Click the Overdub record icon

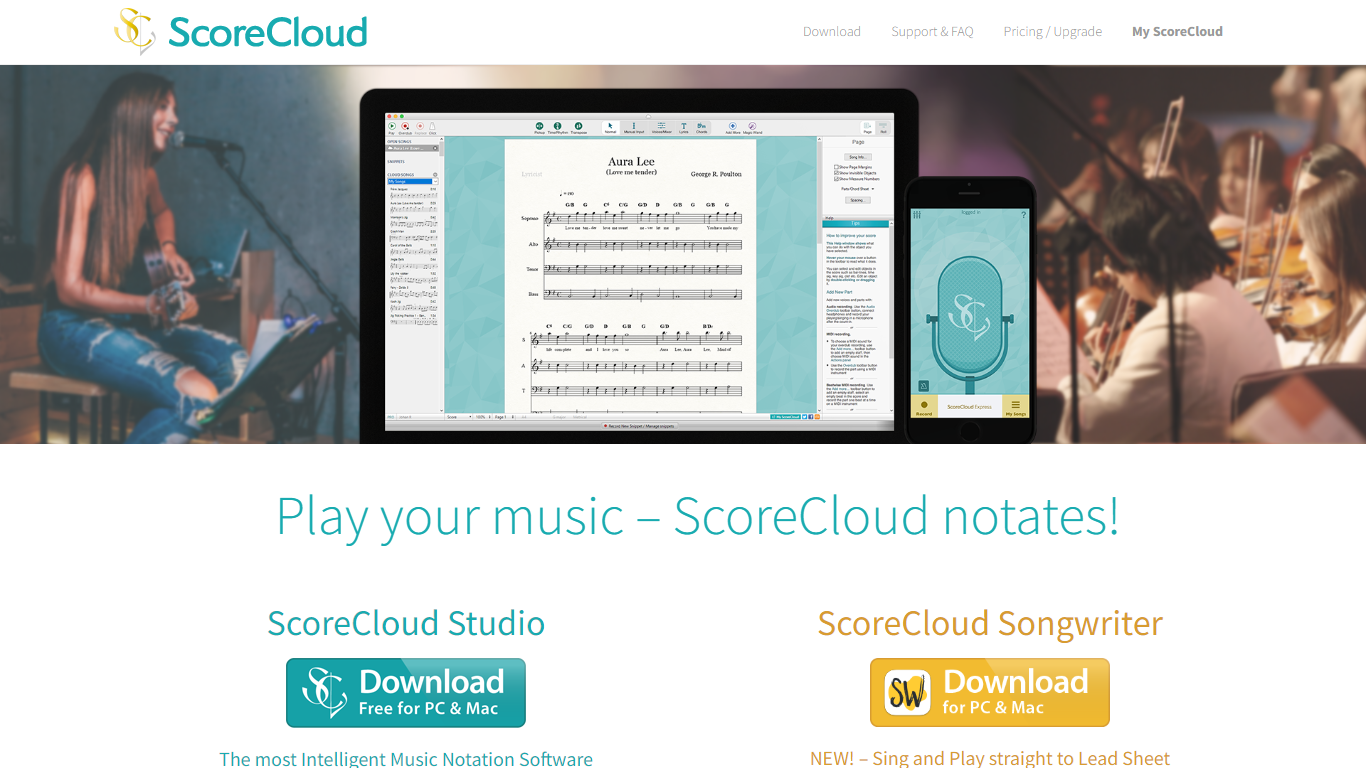(x=405, y=126)
